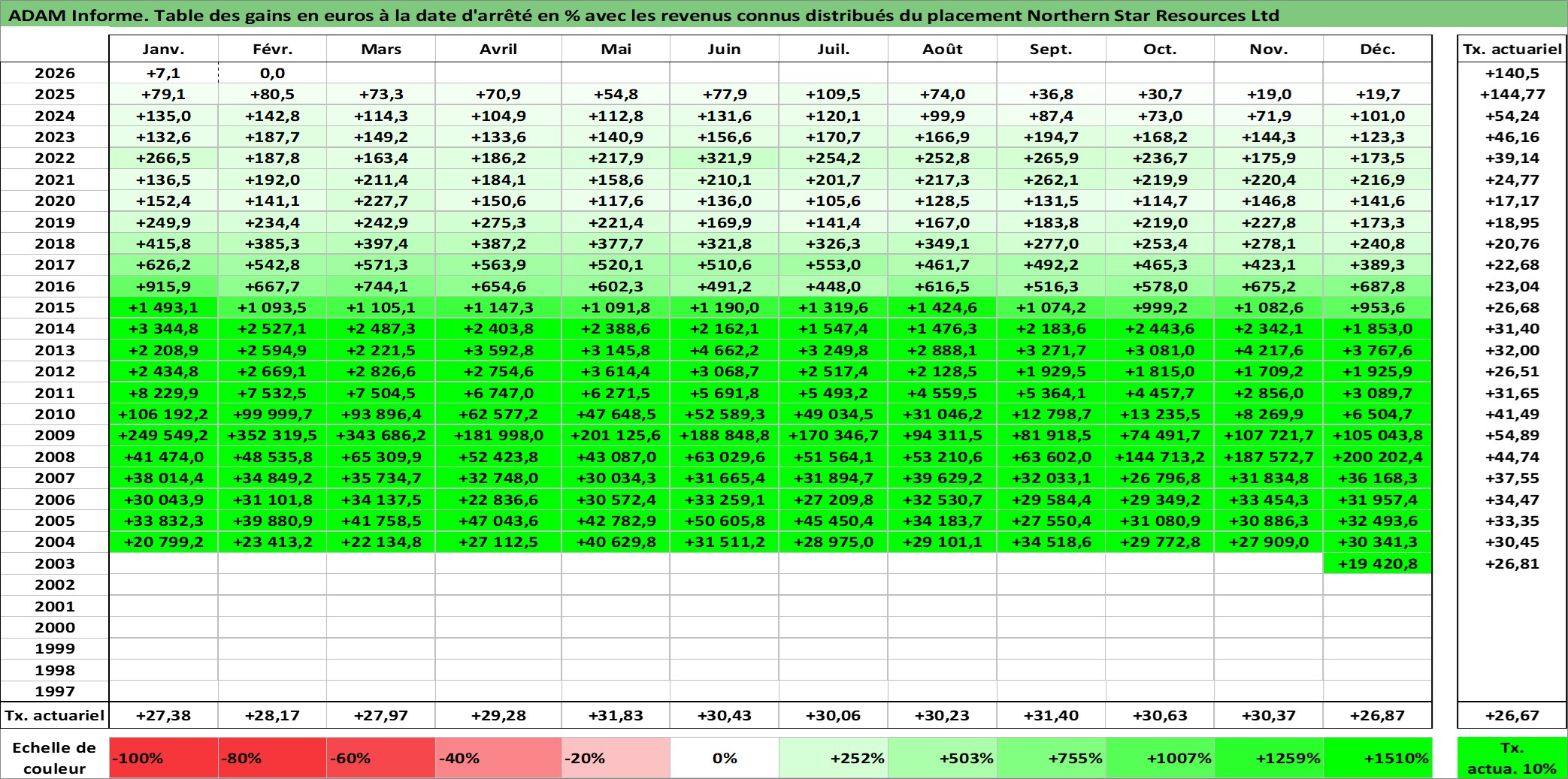Image resolution: width=1568 pixels, height=779 pixels.
Task: Select the +27,38 January actuarial rate
Action: (x=164, y=715)
